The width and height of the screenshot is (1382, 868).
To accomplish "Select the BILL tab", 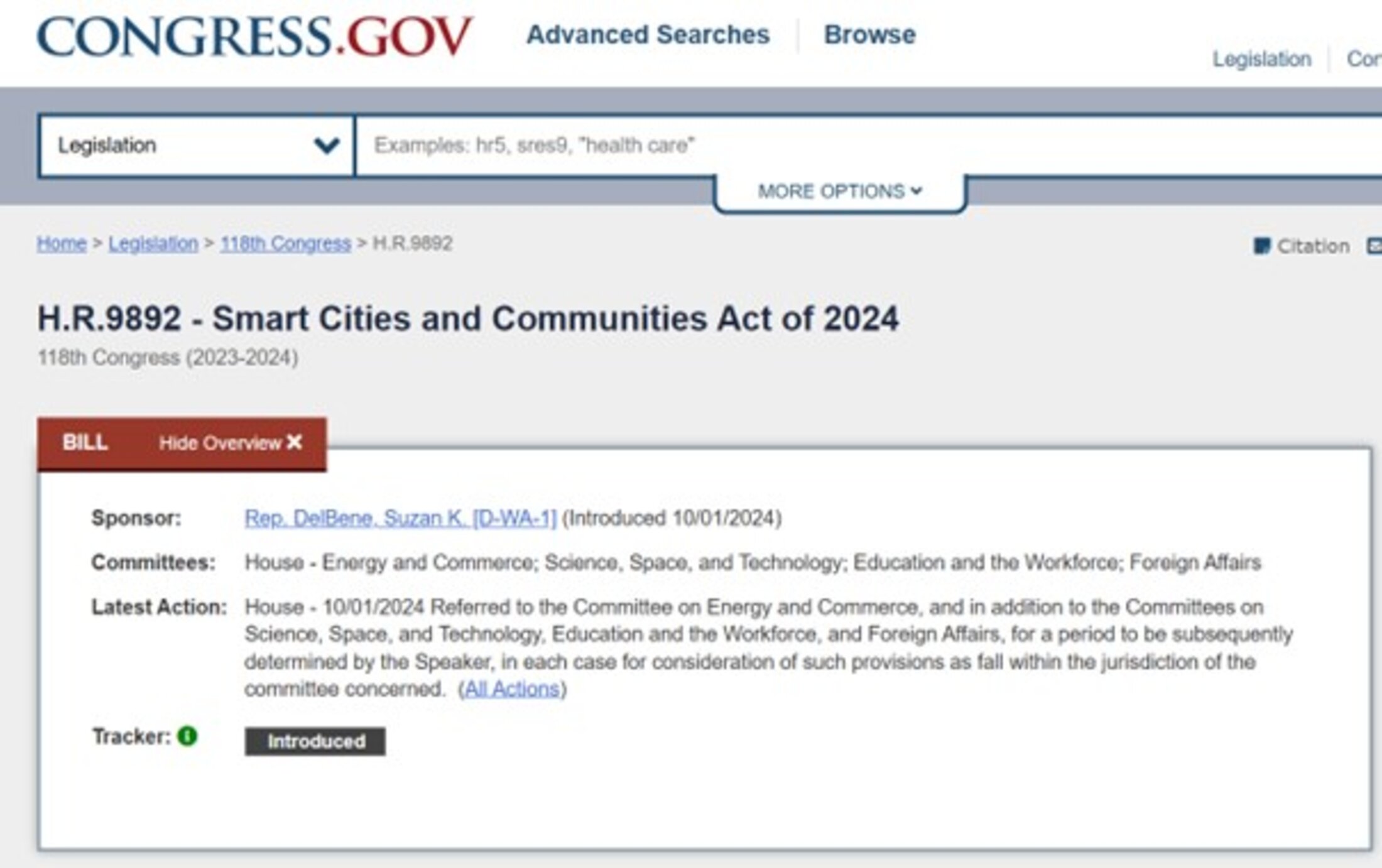I will click(x=85, y=443).
